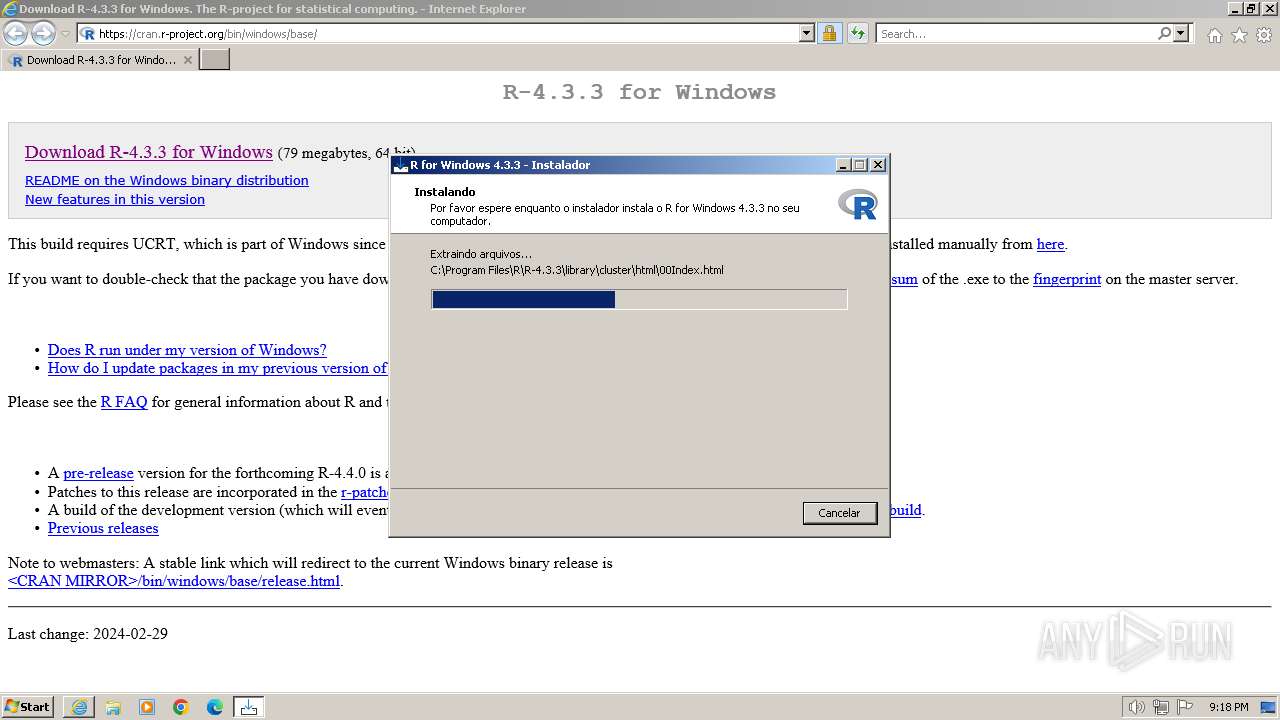The image size is (1280, 720).
Task: Maximize the R installer window
Action: (x=859, y=165)
